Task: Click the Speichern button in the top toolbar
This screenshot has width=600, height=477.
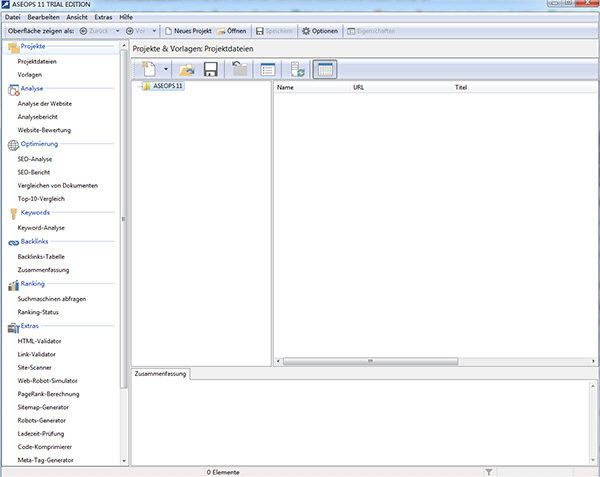Action: click(x=274, y=31)
